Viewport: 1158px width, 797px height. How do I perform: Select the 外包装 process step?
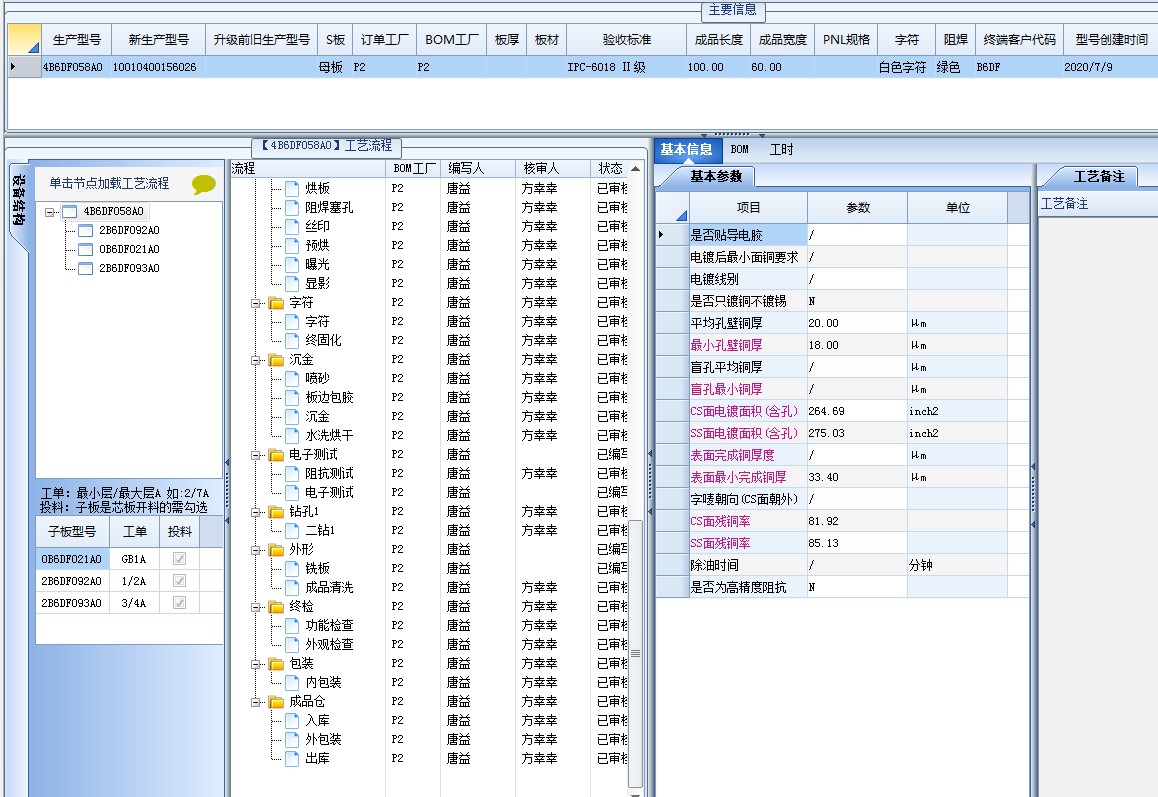click(323, 739)
